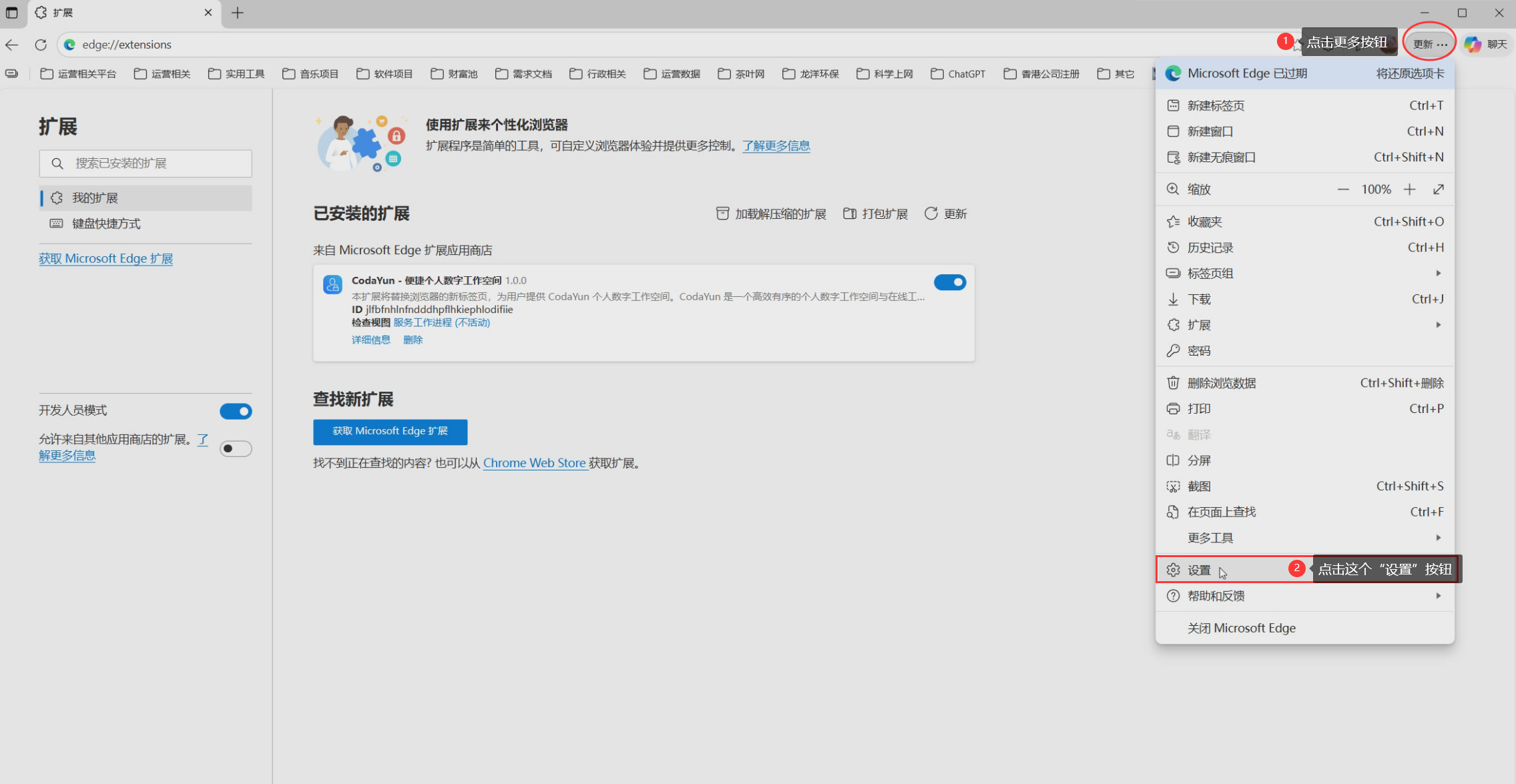Click the load unpacked extension icon
Image resolution: width=1516 pixels, height=784 pixels.
click(722, 214)
